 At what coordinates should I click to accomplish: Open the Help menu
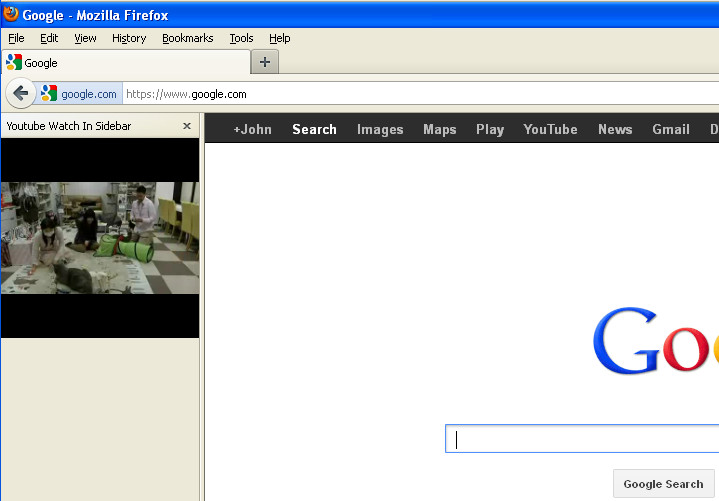coord(280,39)
